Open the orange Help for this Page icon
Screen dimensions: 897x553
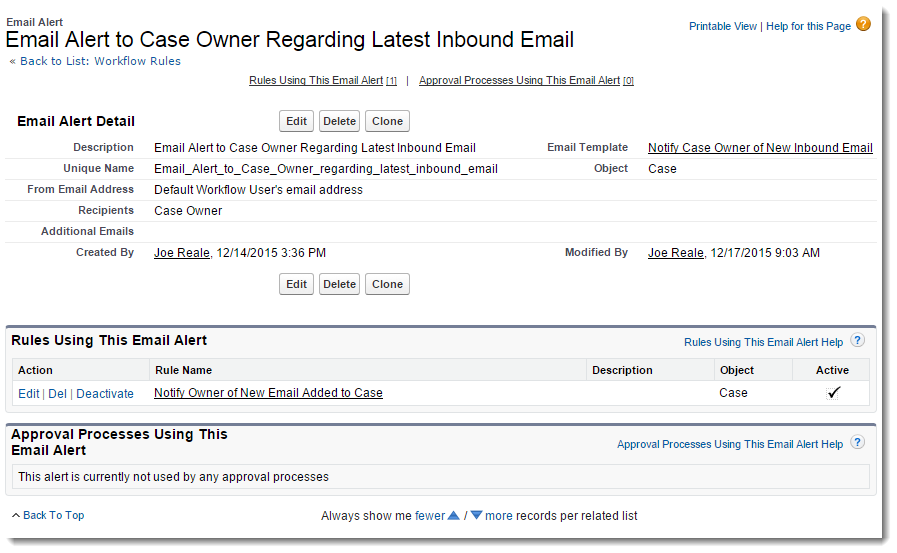863,25
